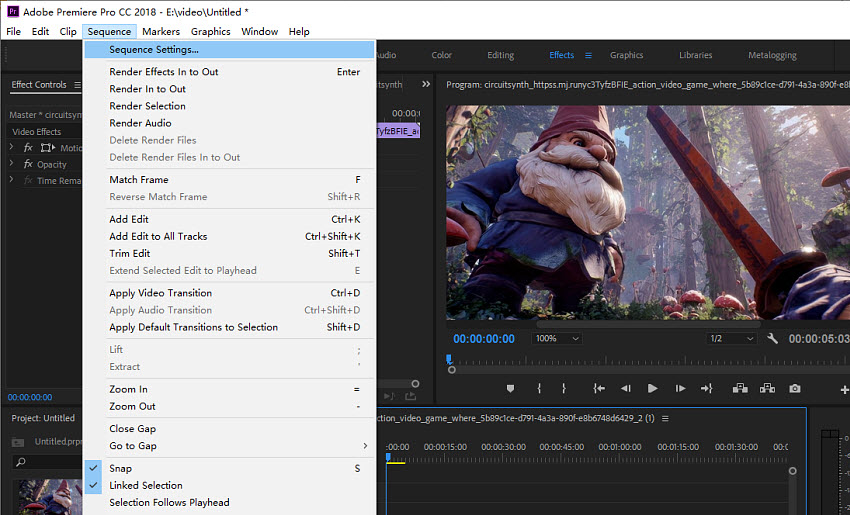Open the button editor plus icon
The image size is (850, 515).
click(845, 389)
